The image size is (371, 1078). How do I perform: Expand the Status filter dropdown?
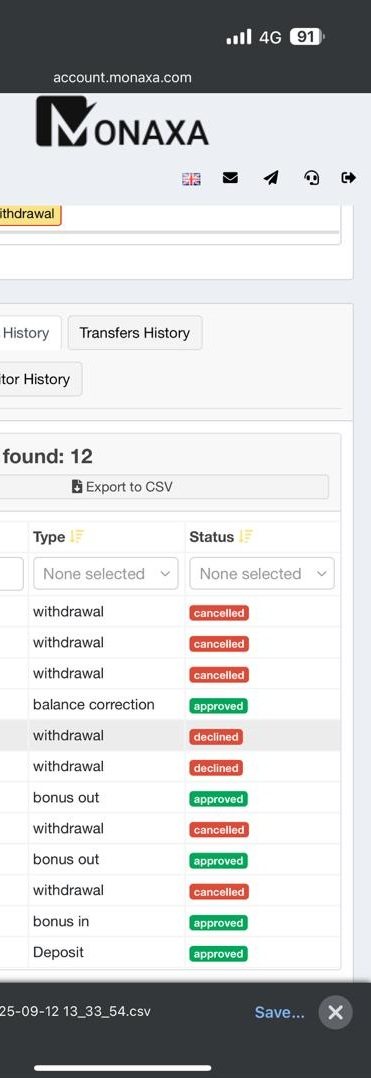262,573
